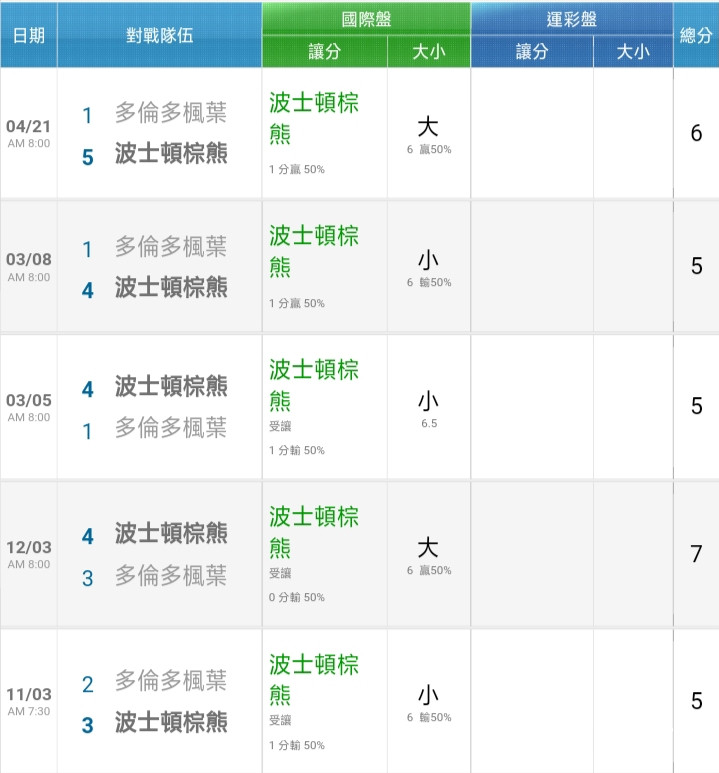This screenshot has height=773, width=719.
Task: Click green 波士頓棕熊 受讓 pick for 11/03
Action: coord(314,688)
